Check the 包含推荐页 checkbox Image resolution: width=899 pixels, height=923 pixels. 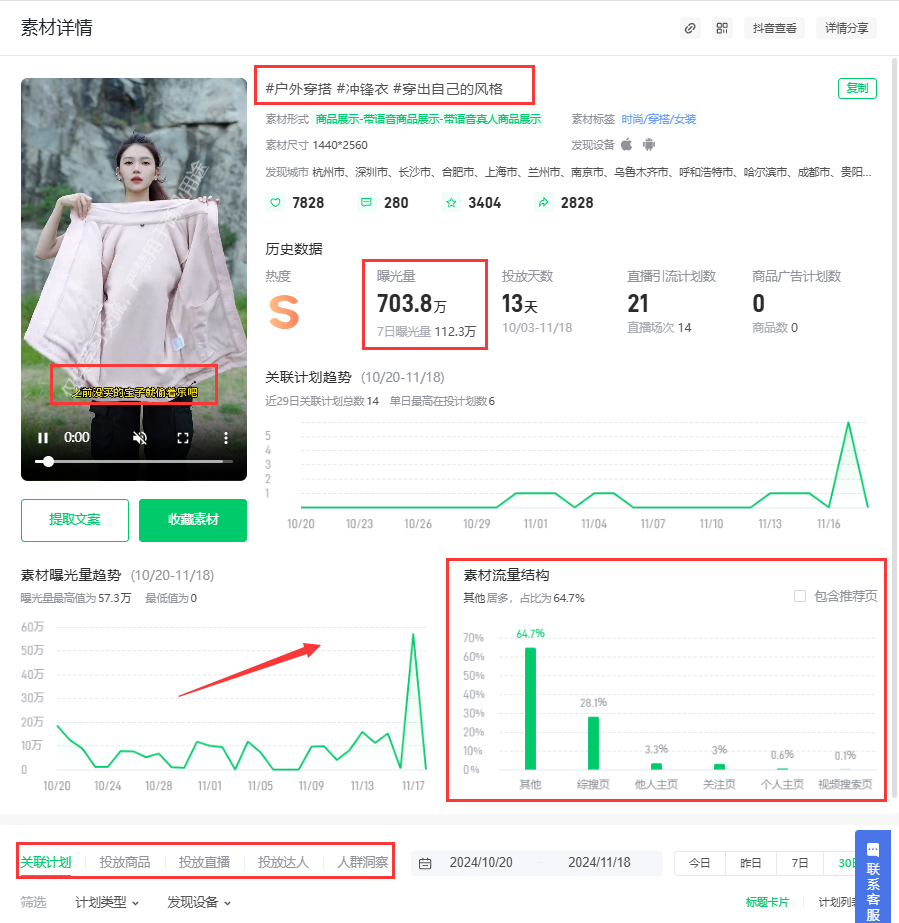click(800, 596)
